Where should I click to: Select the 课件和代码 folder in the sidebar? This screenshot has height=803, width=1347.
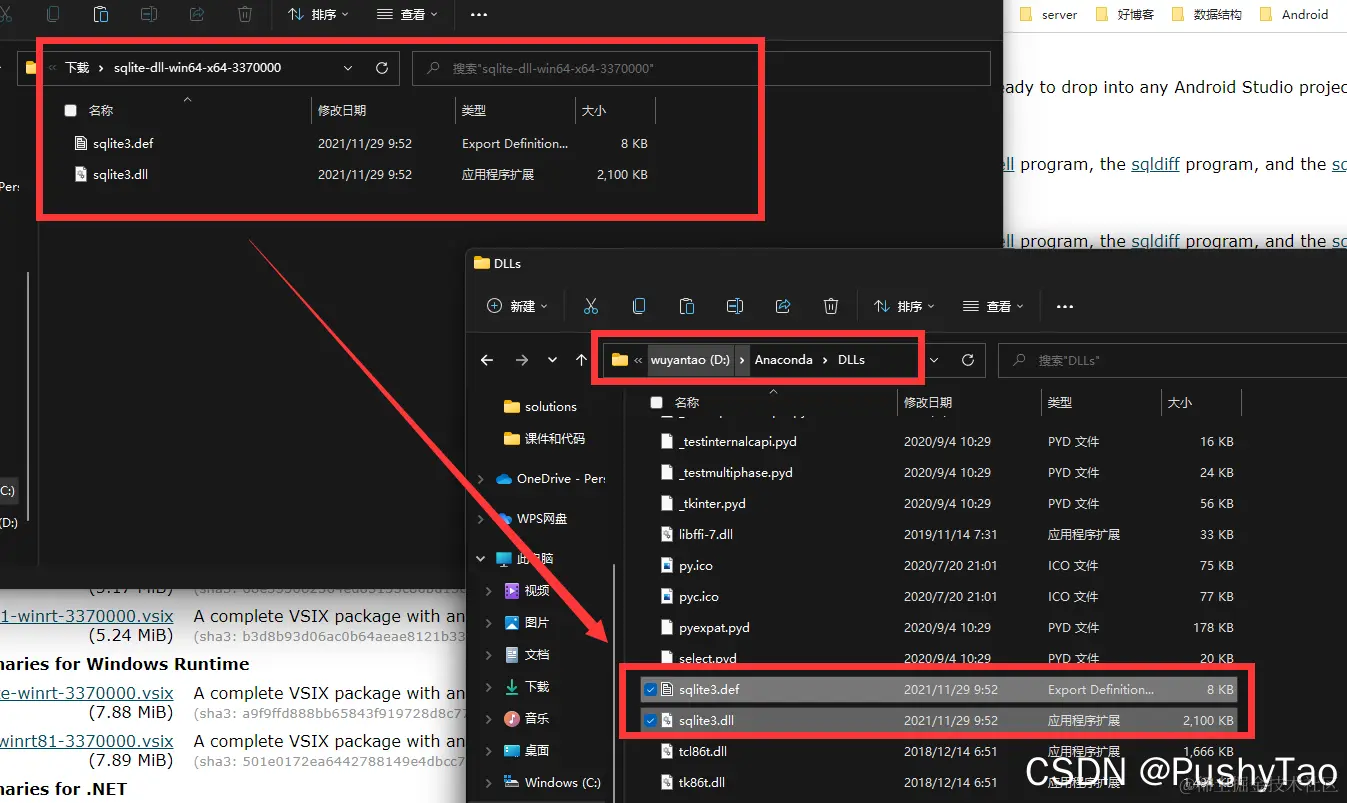545,438
